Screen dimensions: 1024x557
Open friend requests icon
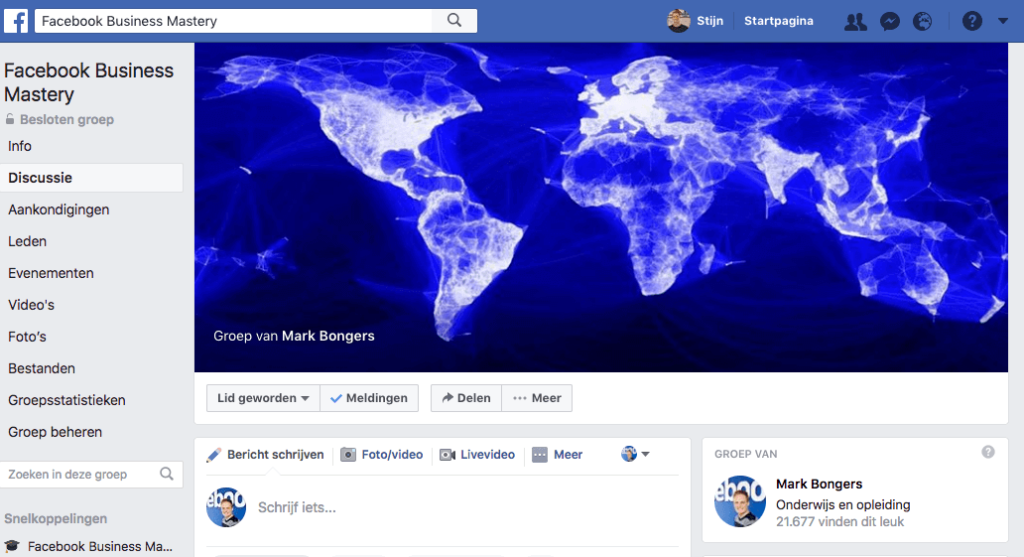(856, 22)
